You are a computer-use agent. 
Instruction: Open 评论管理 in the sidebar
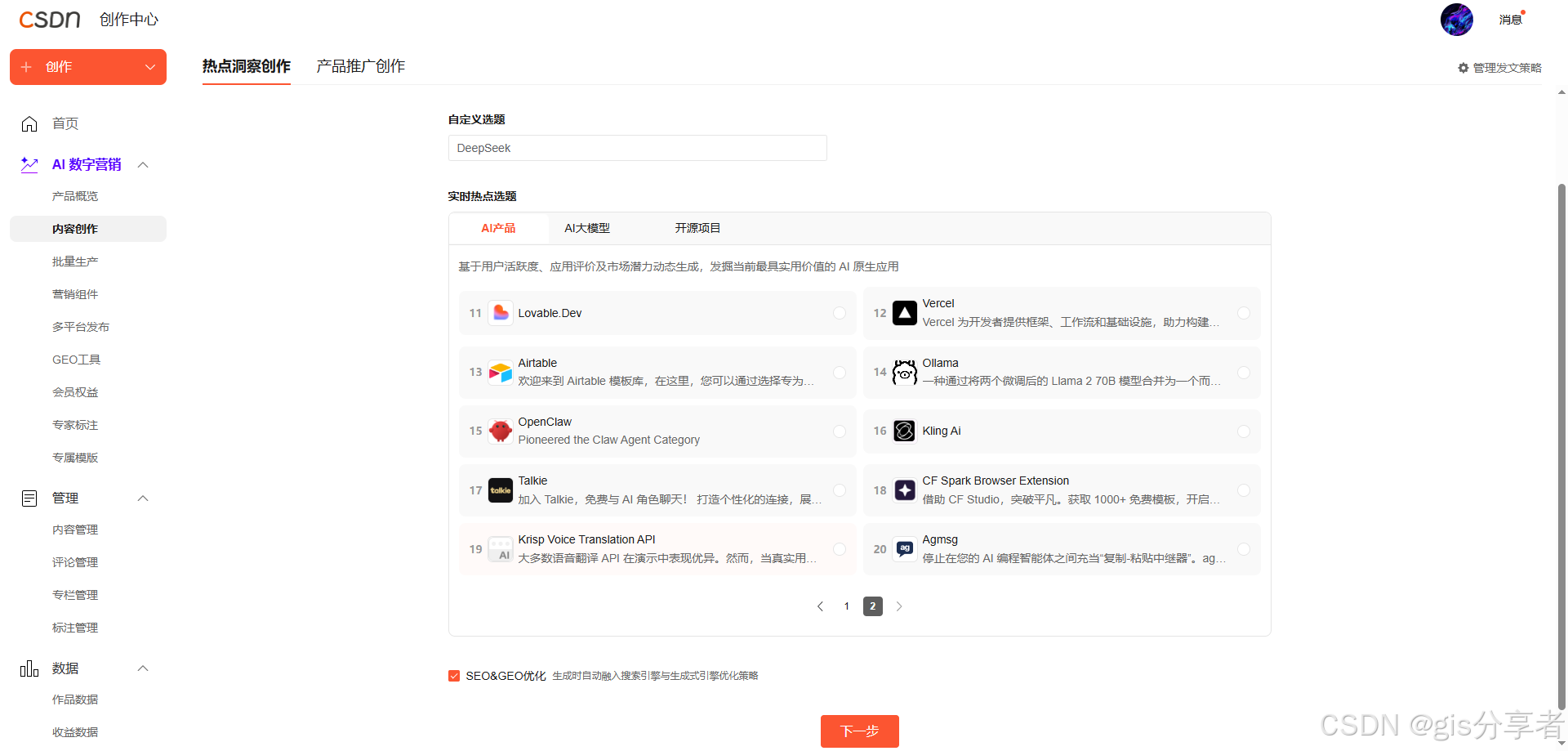point(75,562)
